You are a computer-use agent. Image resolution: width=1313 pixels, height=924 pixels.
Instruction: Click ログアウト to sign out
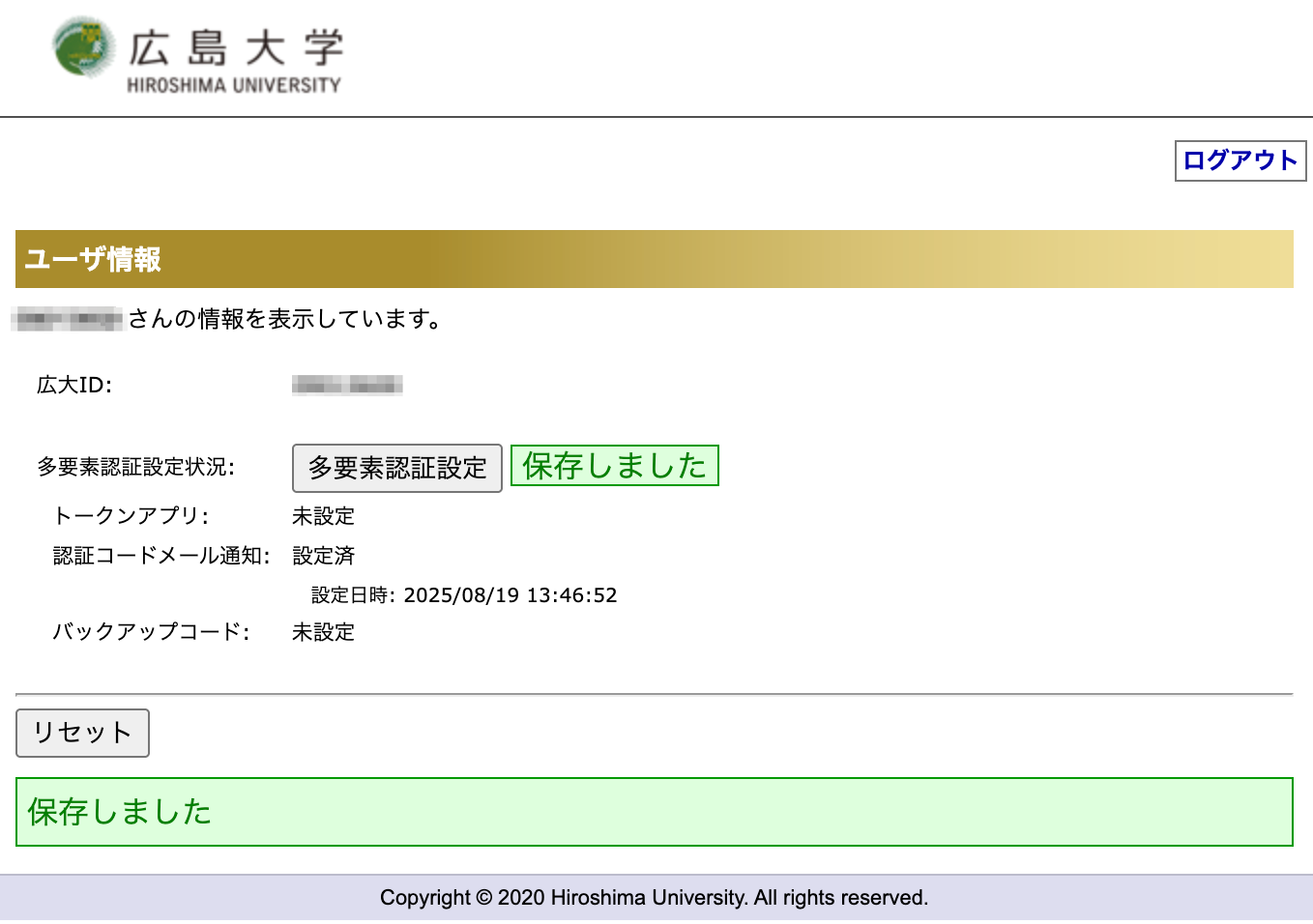point(1240,159)
